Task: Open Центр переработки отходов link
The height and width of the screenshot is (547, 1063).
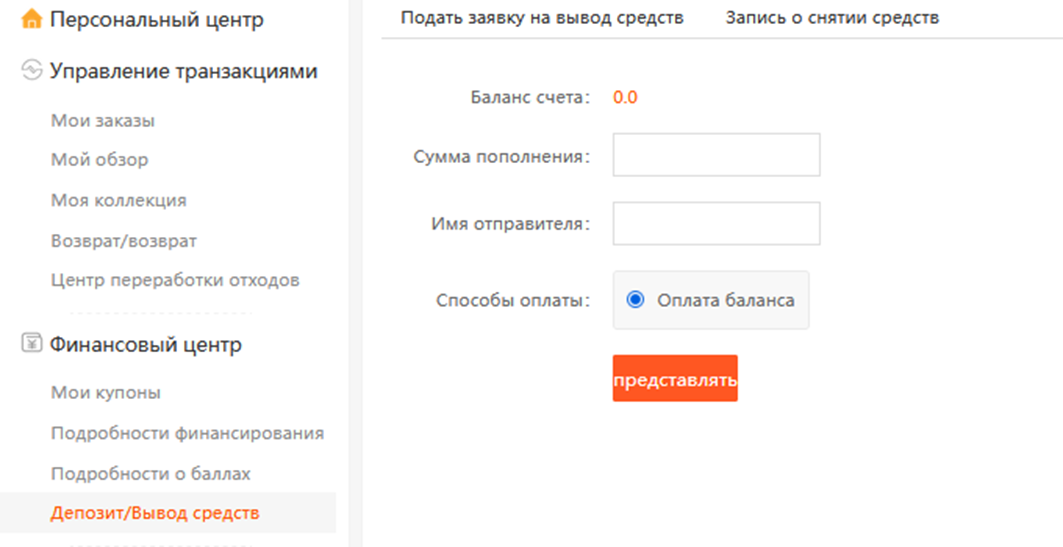Action: (175, 280)
